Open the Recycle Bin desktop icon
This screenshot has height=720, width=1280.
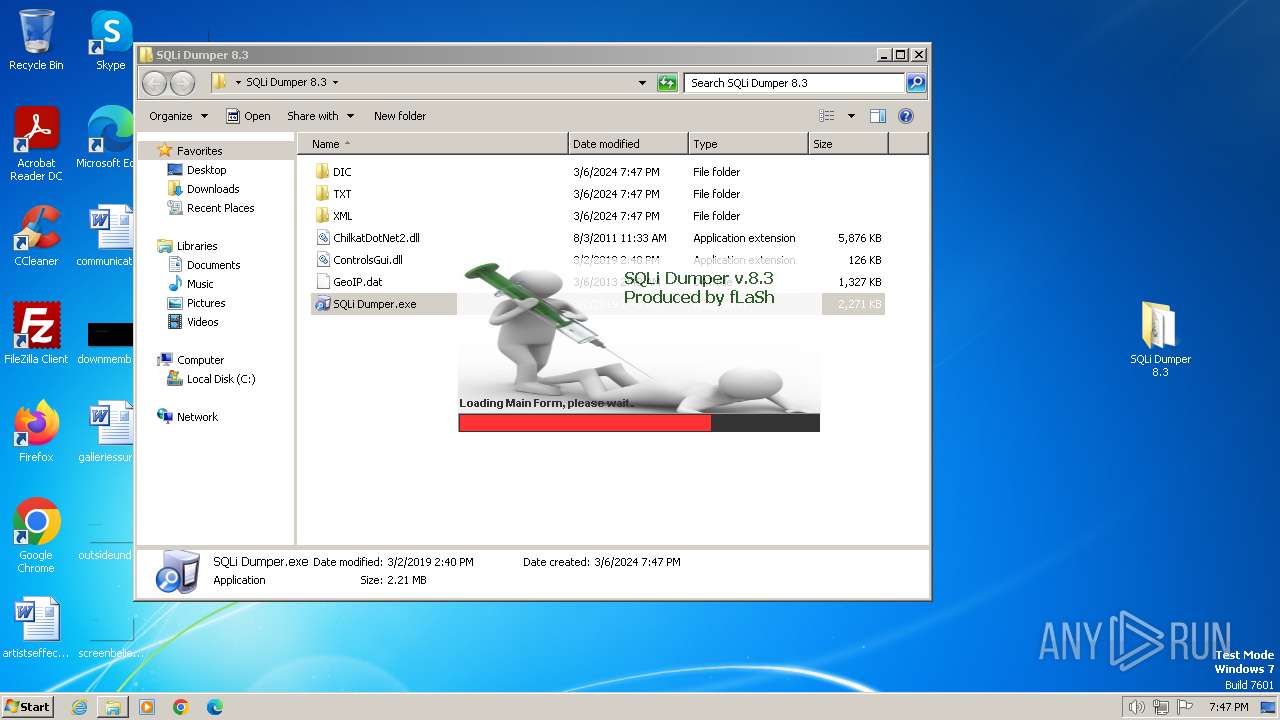[x=36, y=40]
